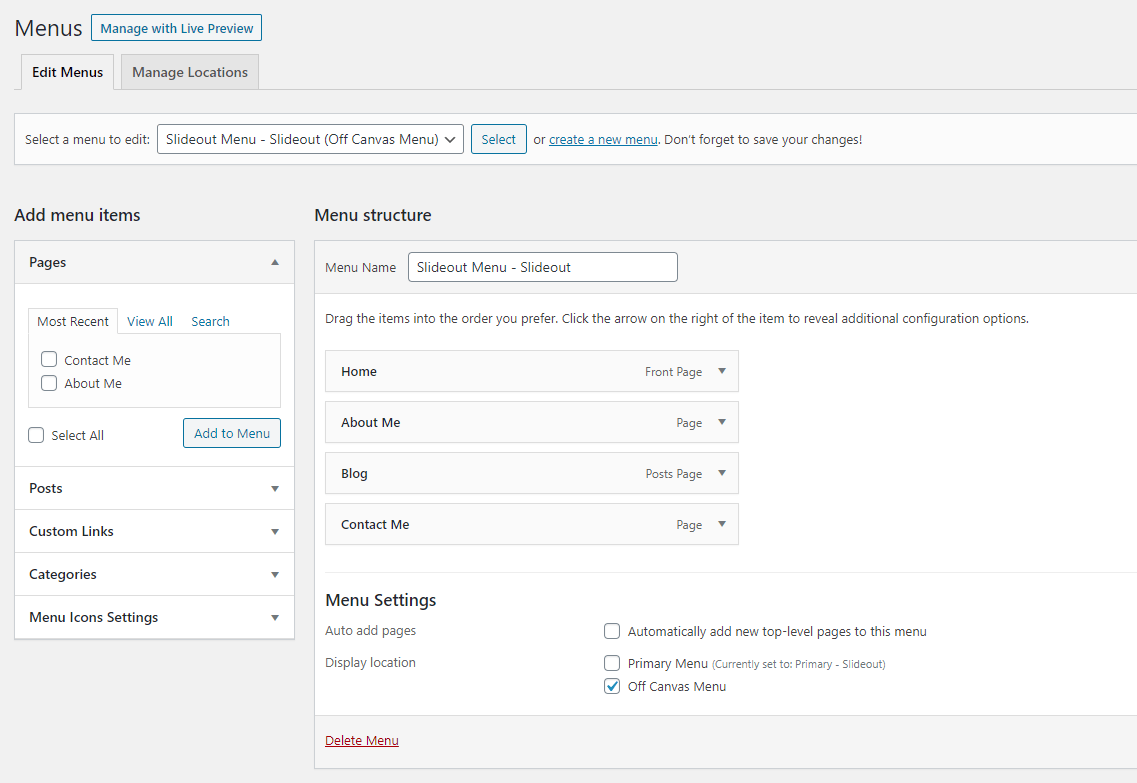Enable automatically add new top-level pages
The width and height of the screenshot is (1137, 783).
click(x=612, y=631)
